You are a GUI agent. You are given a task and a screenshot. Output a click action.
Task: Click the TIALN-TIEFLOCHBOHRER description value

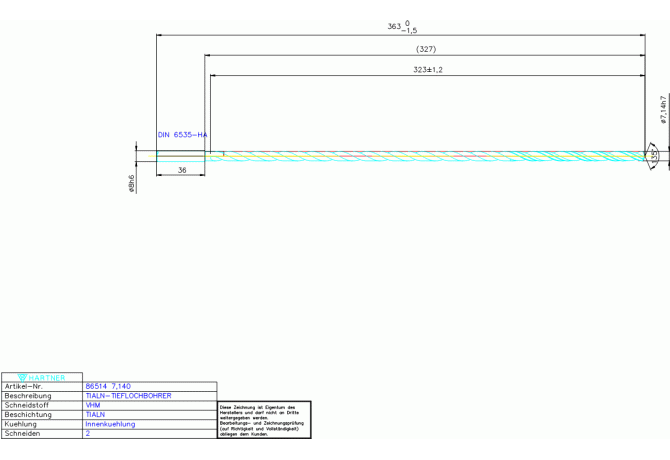click(128, 396)
